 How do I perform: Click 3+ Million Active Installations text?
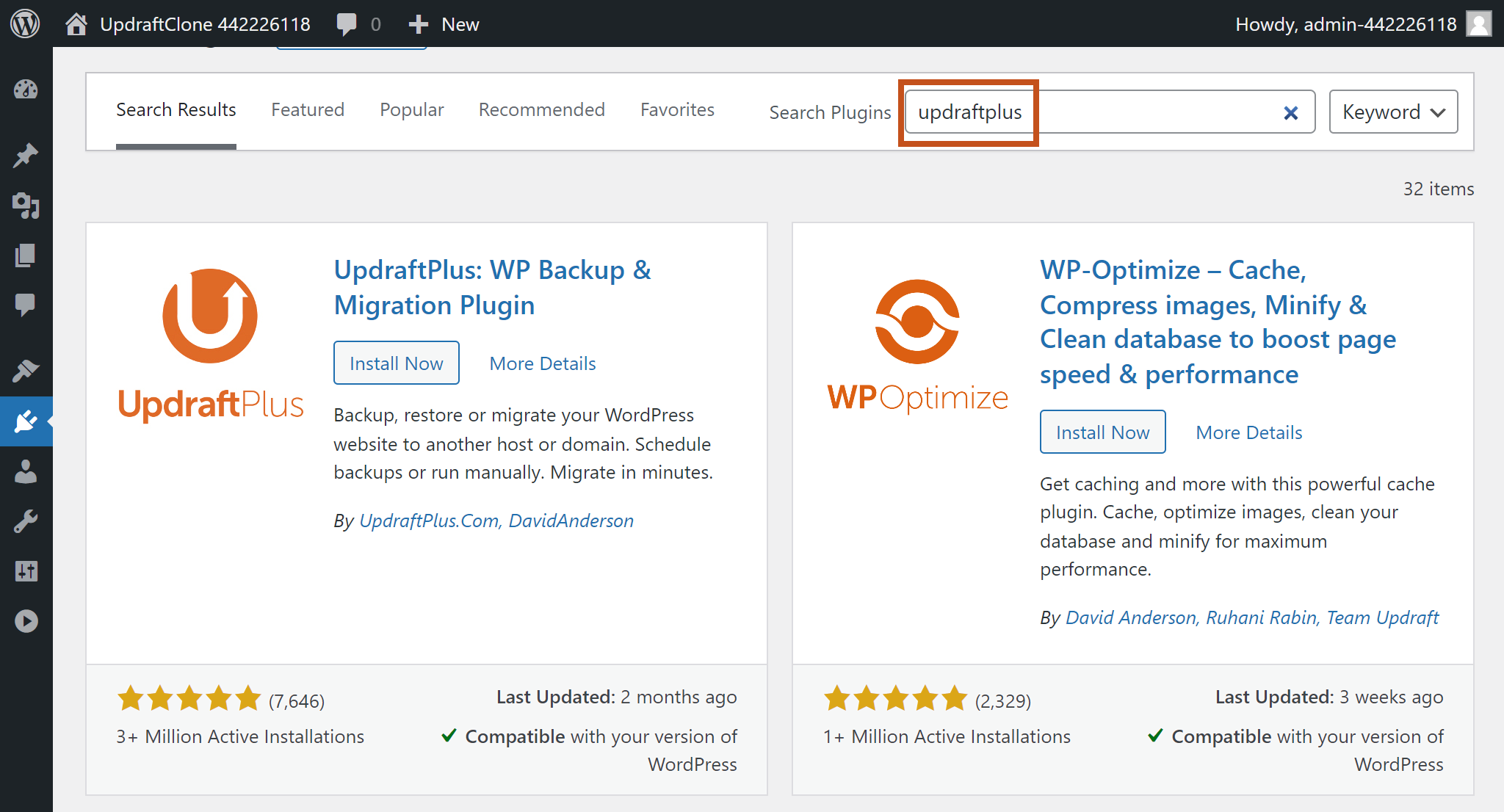tap(240, 736)
